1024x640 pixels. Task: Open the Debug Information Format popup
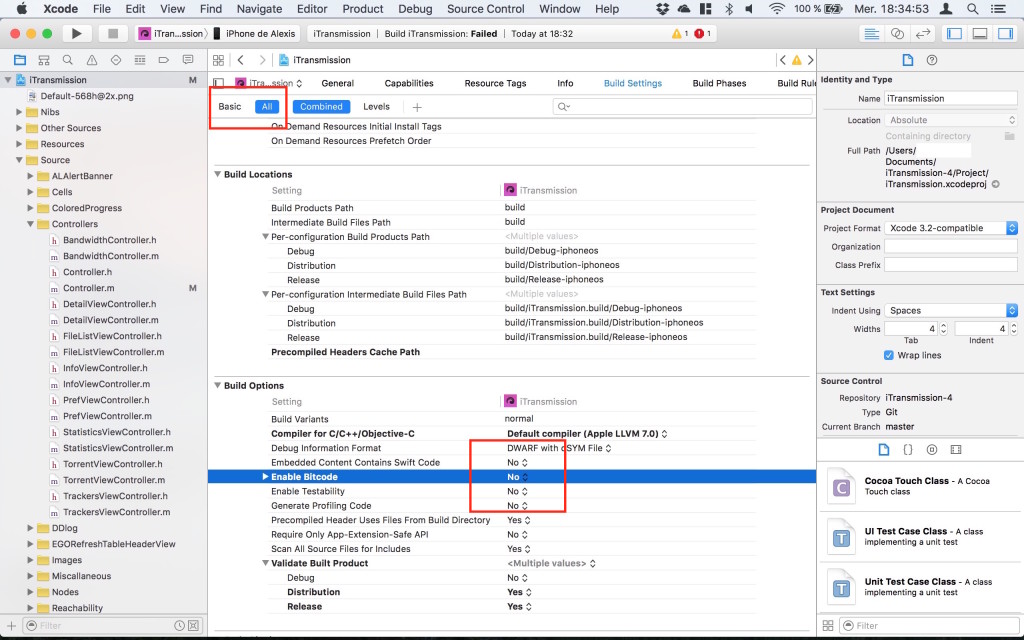click(559, 448)
